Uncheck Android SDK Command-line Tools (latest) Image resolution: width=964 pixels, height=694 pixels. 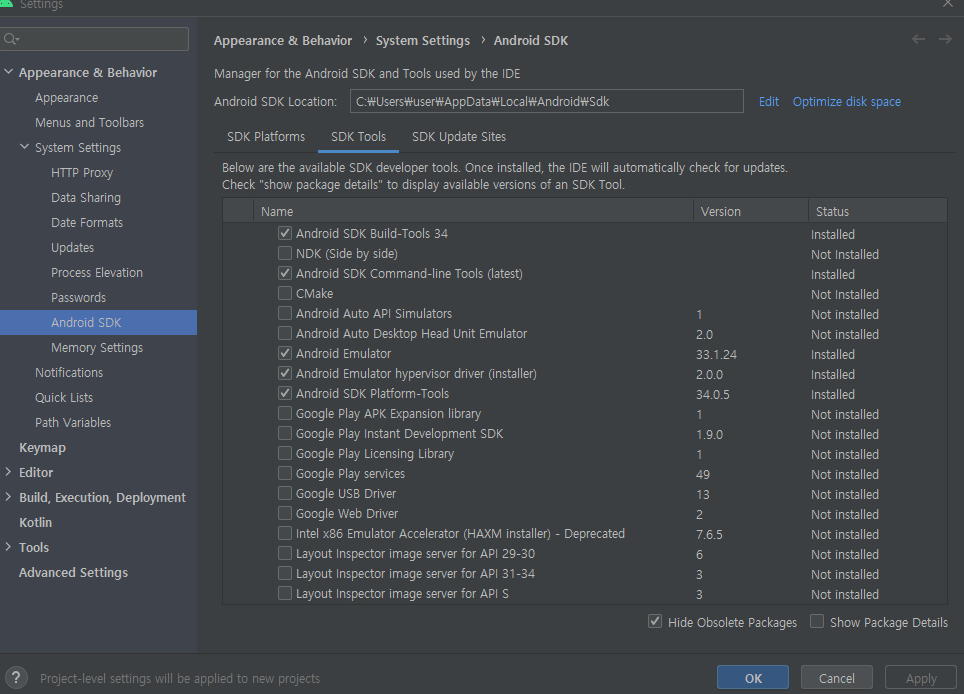[285, 274]
